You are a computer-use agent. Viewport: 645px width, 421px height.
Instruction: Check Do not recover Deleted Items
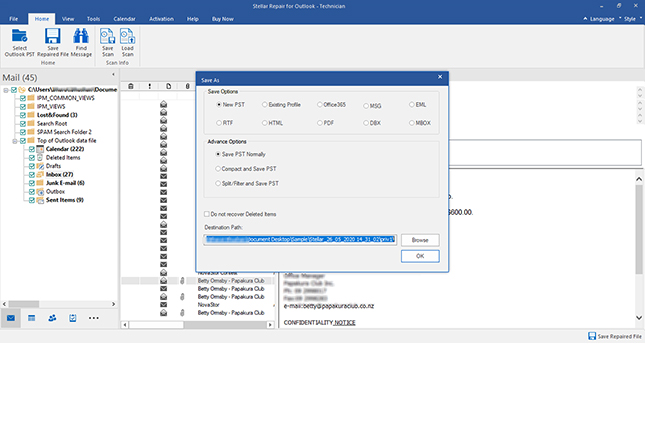pyautogui.click(x=206, y=214)
